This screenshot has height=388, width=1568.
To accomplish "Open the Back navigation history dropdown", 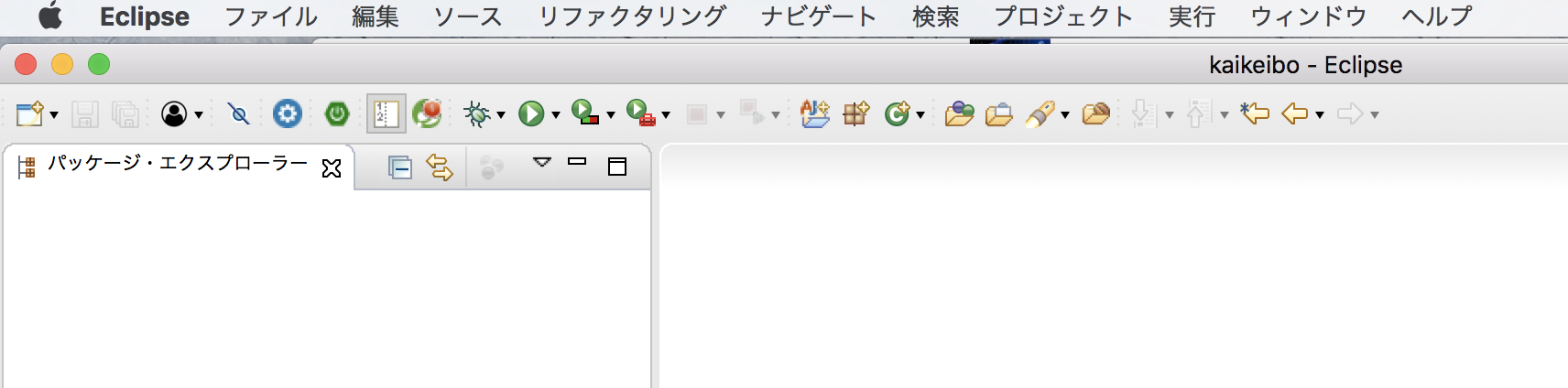I will click(1320, 115).
